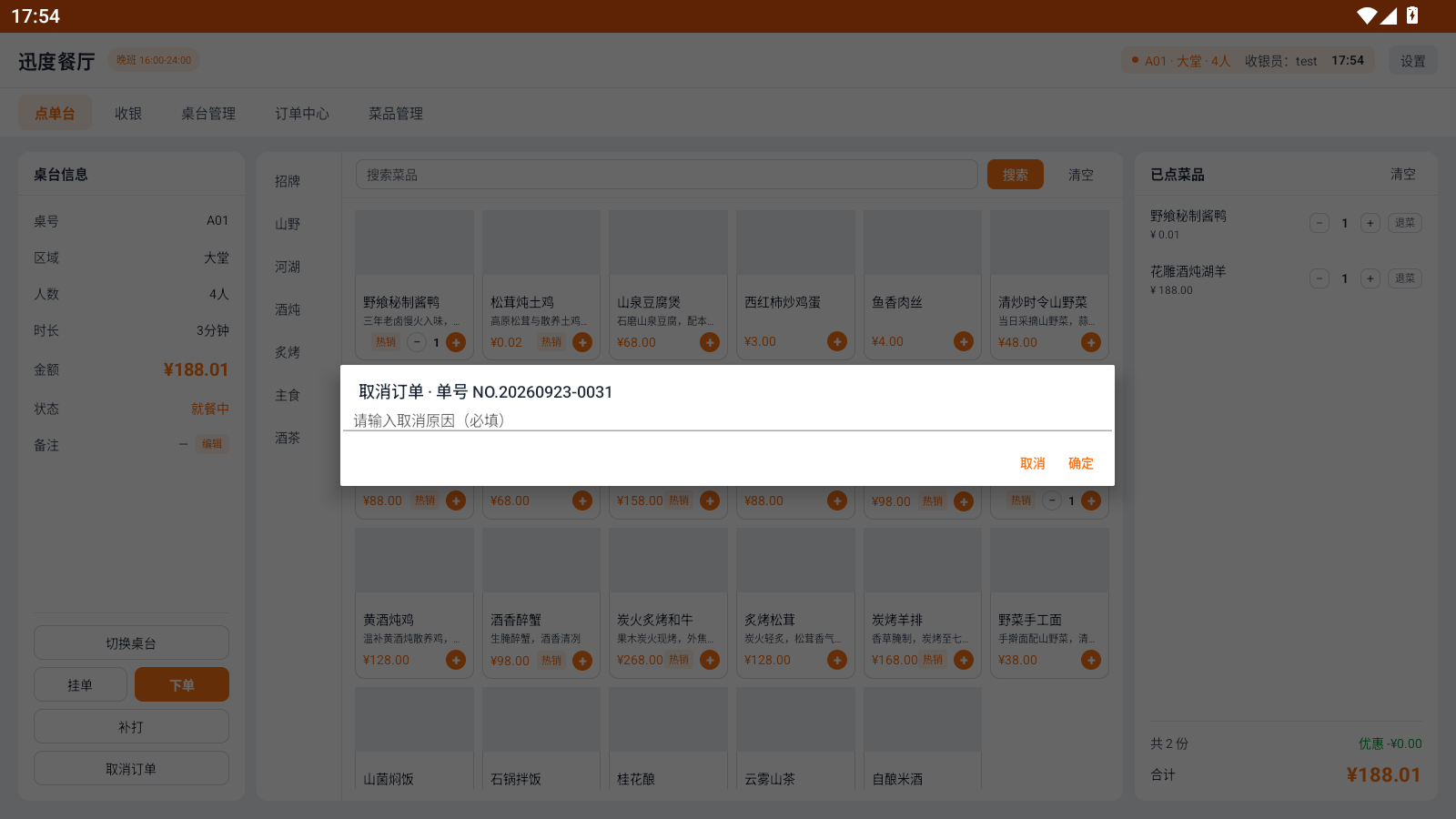Edit the table remark with 编辑

[212, 444]
